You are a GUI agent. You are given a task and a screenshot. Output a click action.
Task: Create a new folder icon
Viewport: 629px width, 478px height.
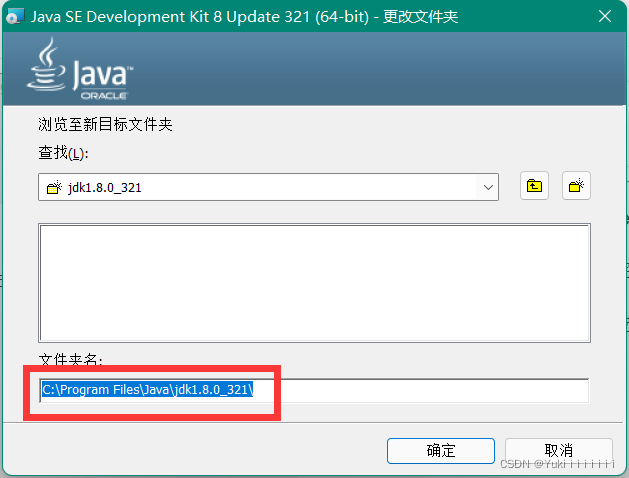[576, 186]
